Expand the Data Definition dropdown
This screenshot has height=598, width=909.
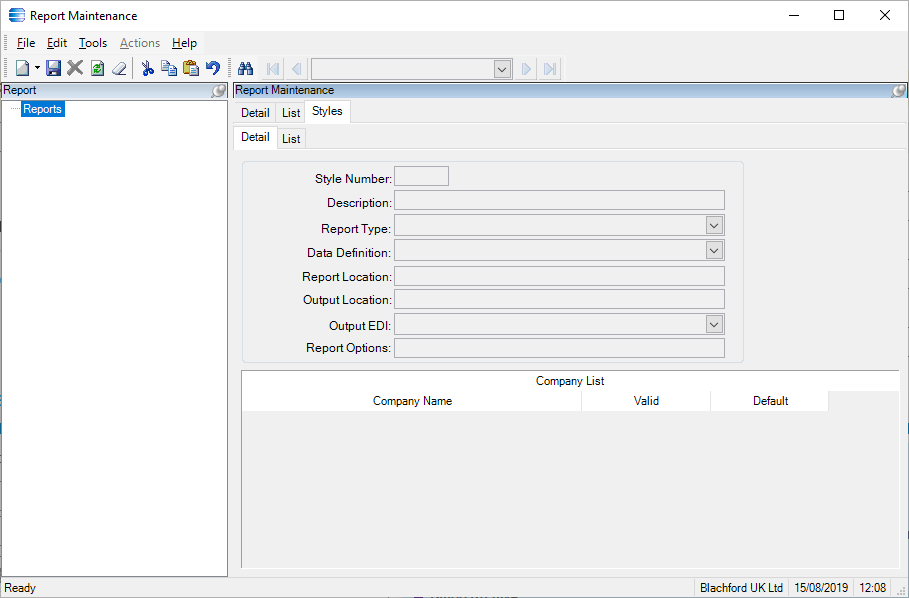[x=714, y=250]
